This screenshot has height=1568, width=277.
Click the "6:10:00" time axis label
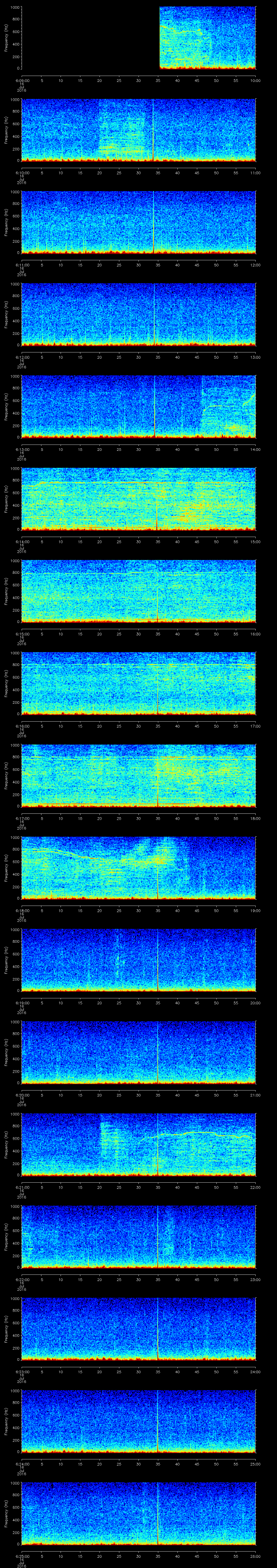(x=22, y=173)
